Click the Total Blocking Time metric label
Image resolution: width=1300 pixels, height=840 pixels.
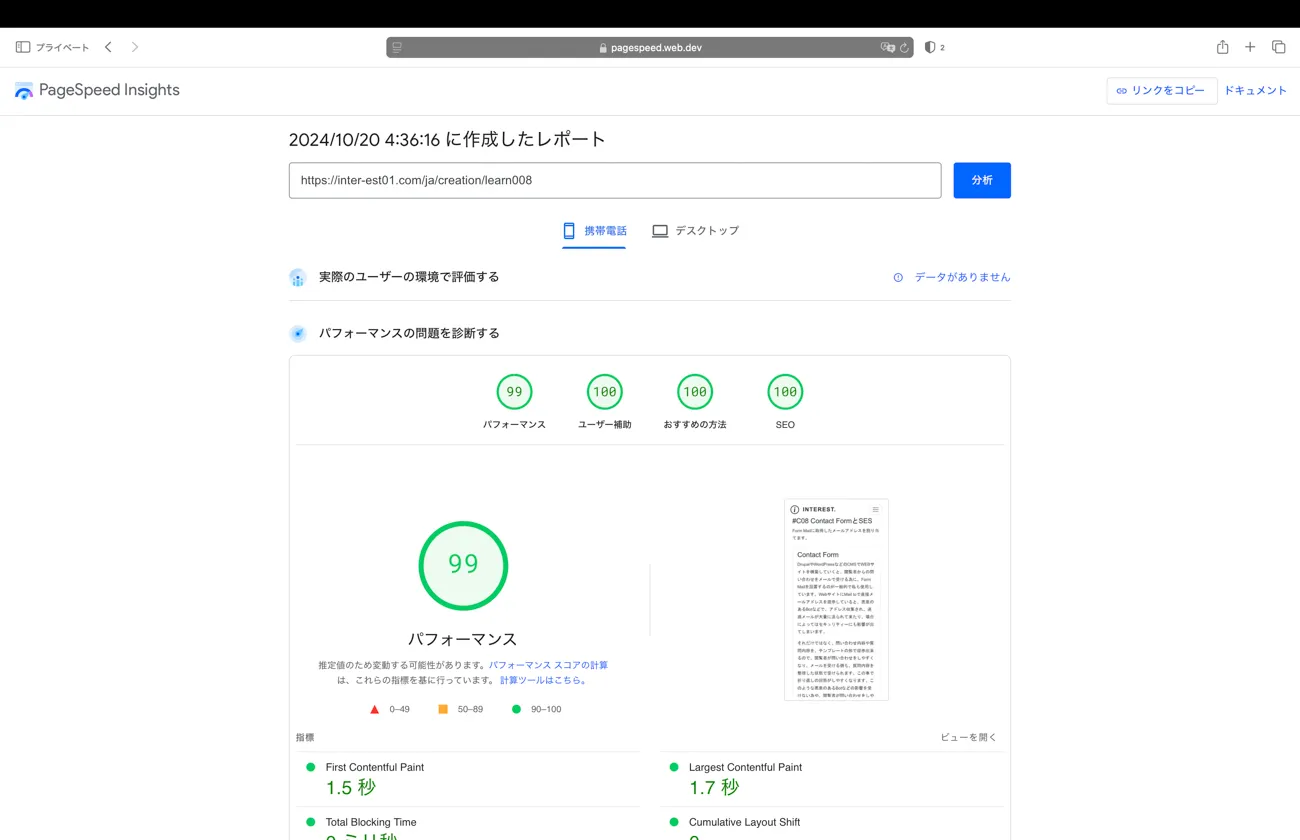tap(371, 822)
